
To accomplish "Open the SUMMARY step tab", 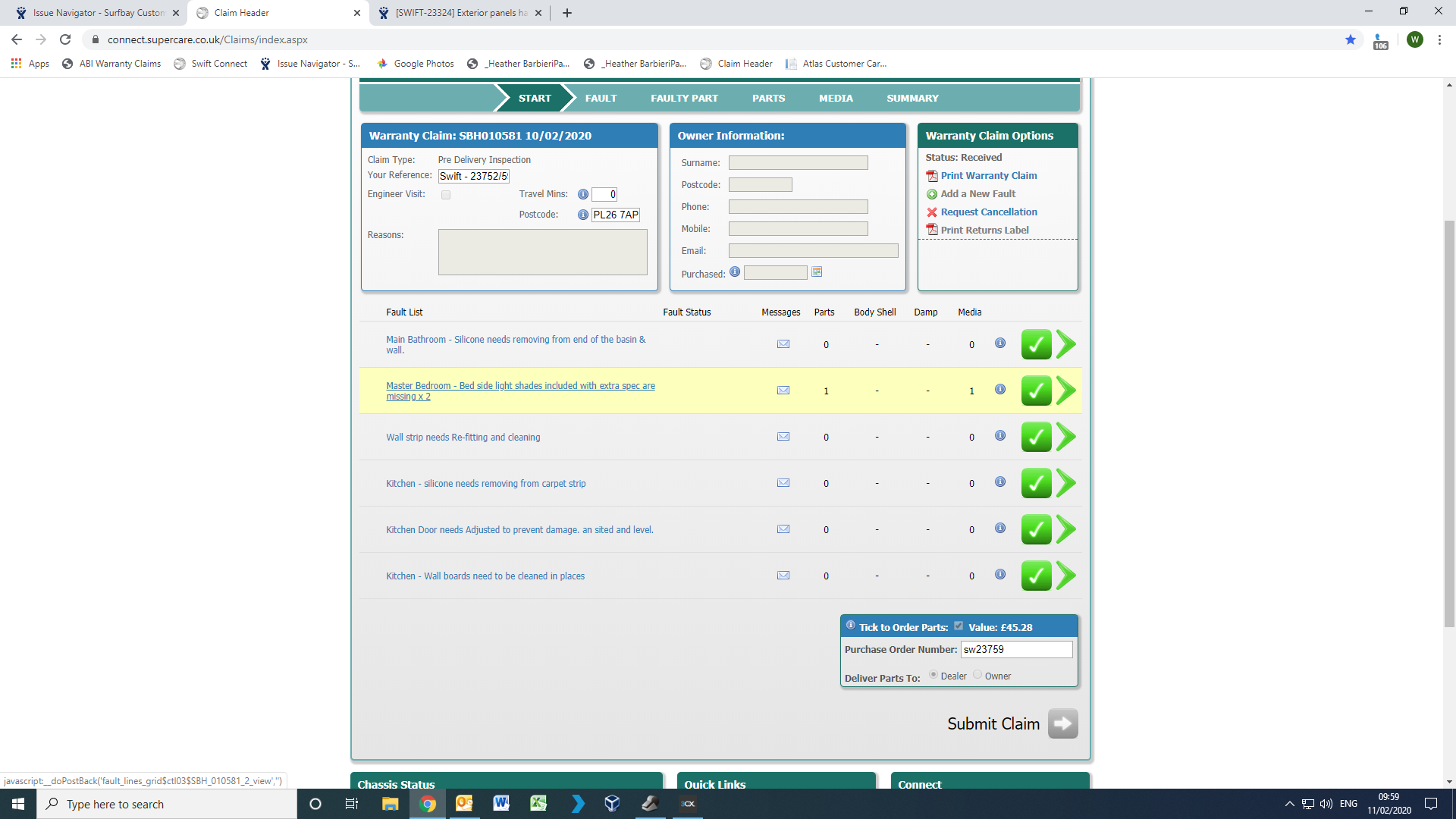I will point(912,99).
